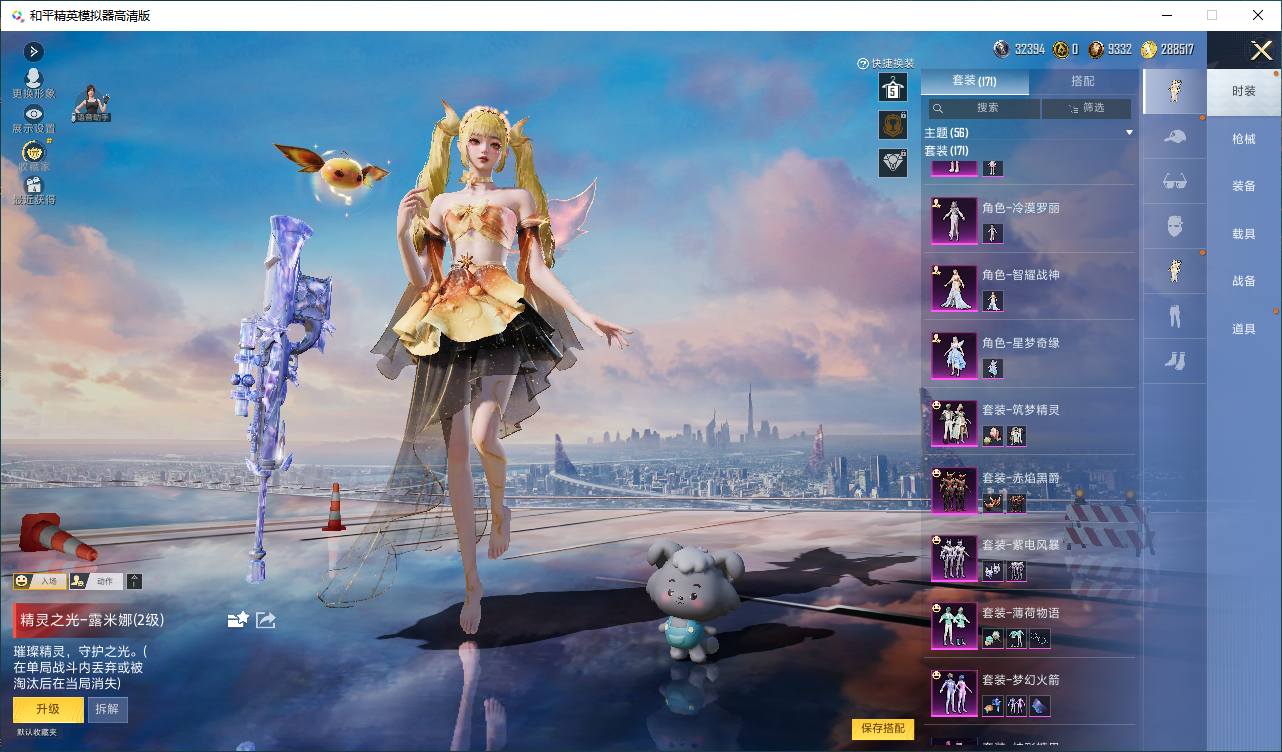Click the 288517 gold coin counter
Viewport: 1282px width, 752px height.
click(x=1168, y=49)
